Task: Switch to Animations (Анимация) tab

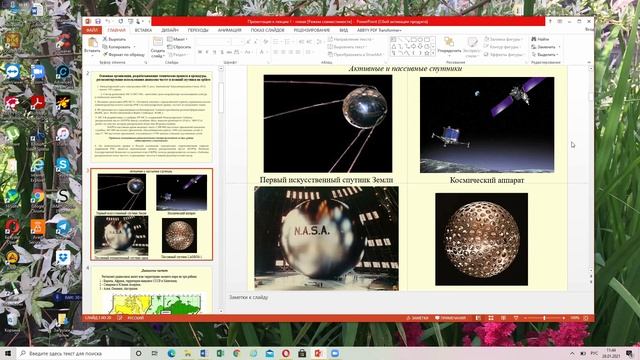Action: pyautogui.click(x=229, y=30)
